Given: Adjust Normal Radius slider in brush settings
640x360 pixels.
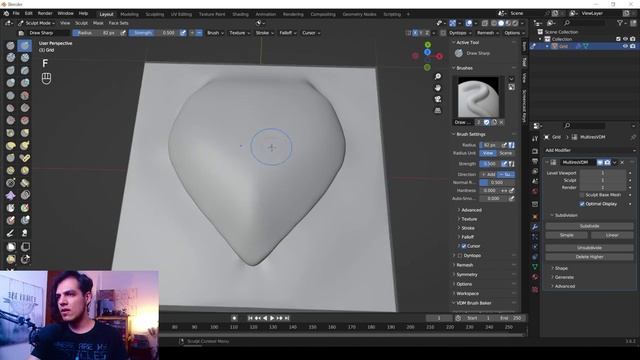Looking at the screenshot, I should (x=497, y=182).
